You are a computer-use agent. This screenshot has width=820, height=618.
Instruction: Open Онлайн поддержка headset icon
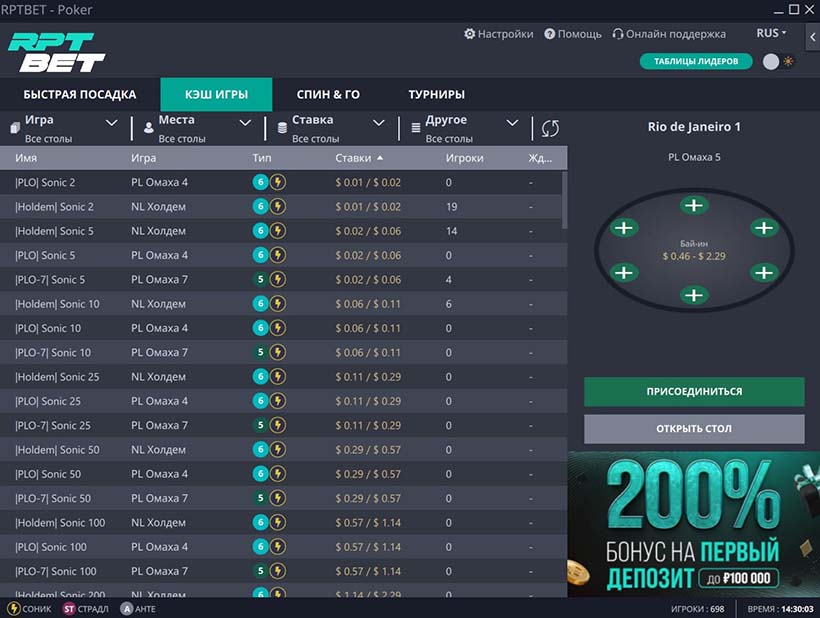coord(618,34)
